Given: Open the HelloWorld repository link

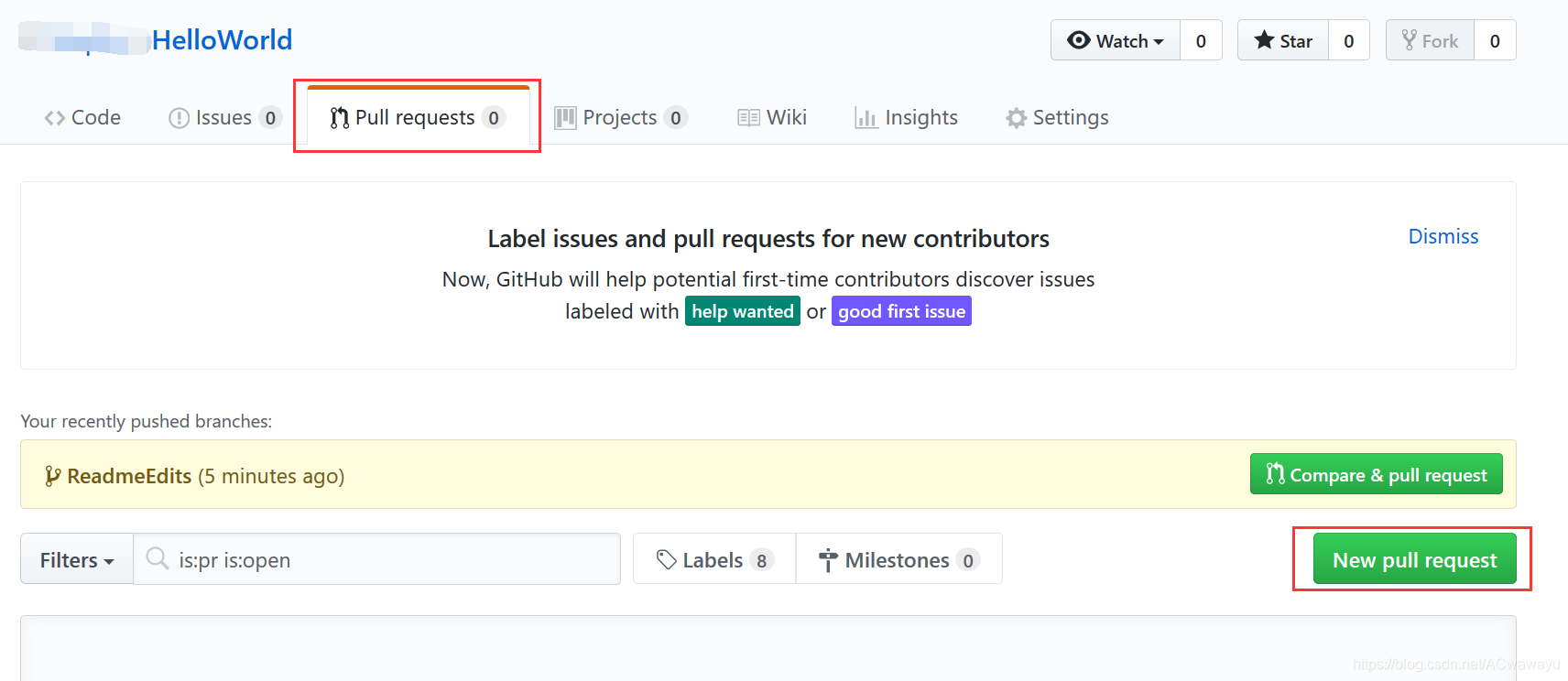Looking at the screenshot, I should (222, 40).
